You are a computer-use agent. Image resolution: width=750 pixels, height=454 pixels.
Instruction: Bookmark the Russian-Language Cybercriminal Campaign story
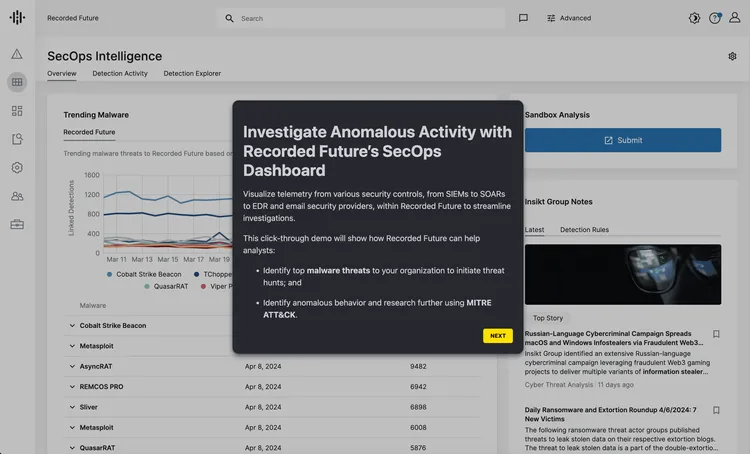tap(716, 334)
